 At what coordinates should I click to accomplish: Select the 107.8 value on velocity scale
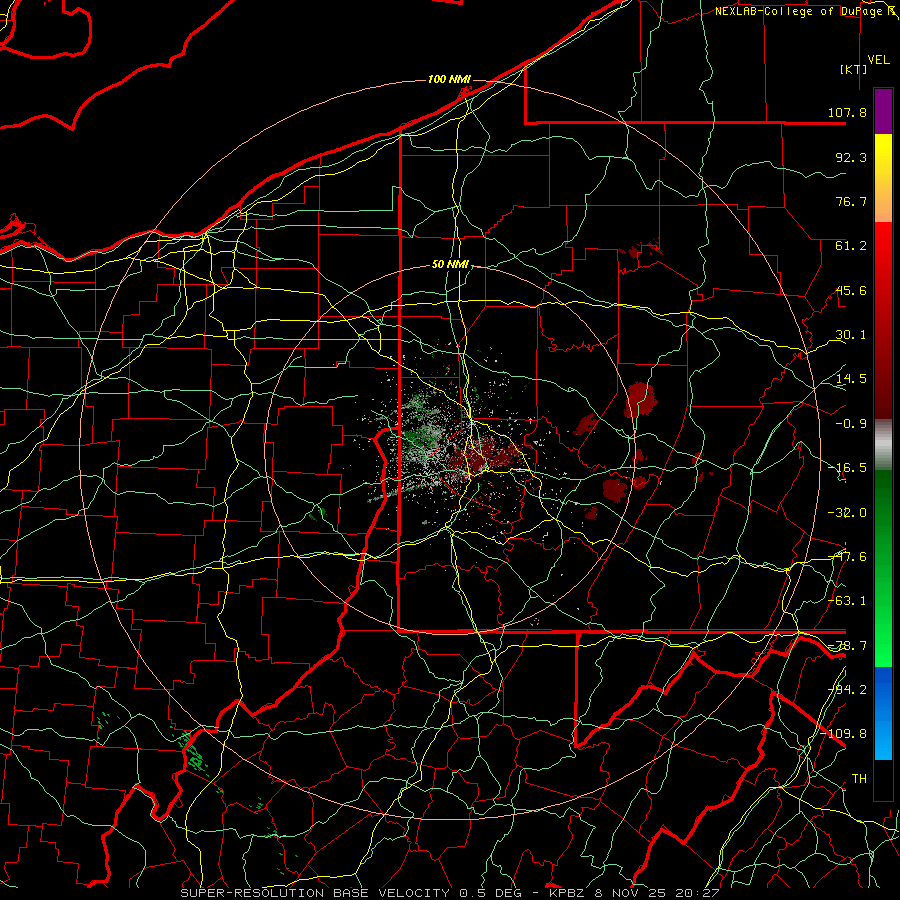(x=847, y=112)
